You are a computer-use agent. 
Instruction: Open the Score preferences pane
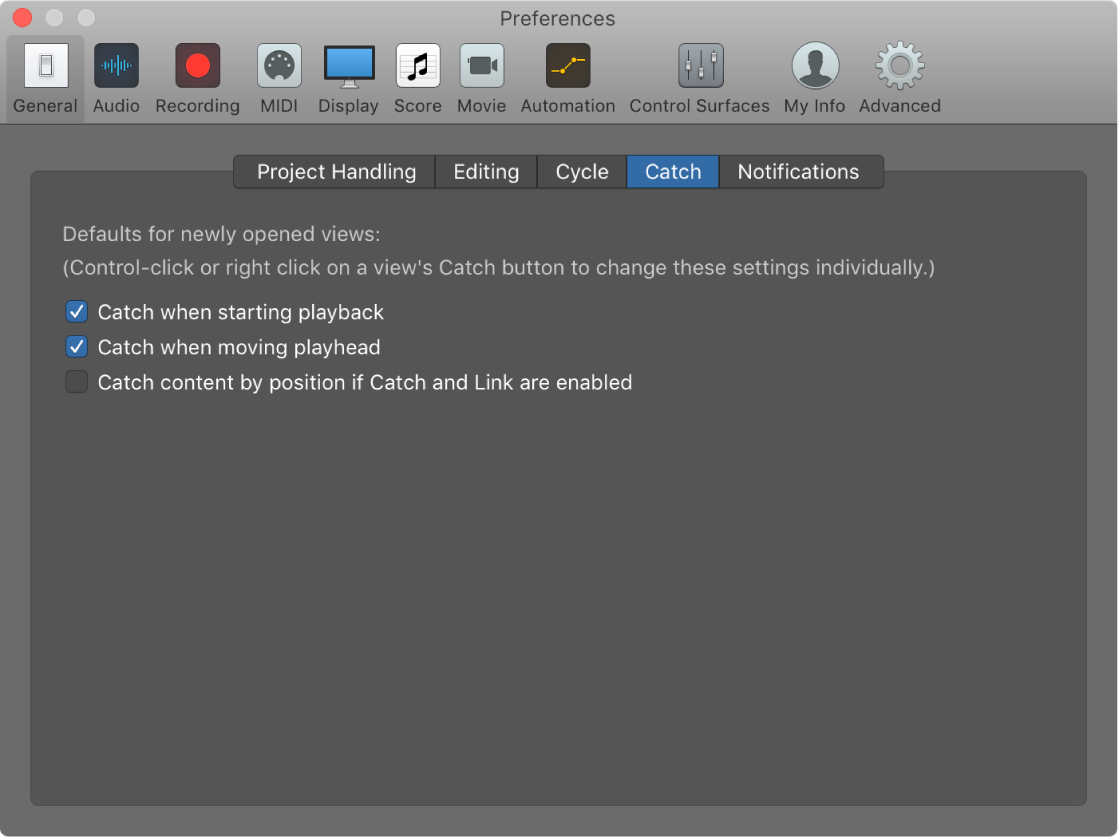tap(418, 79)
